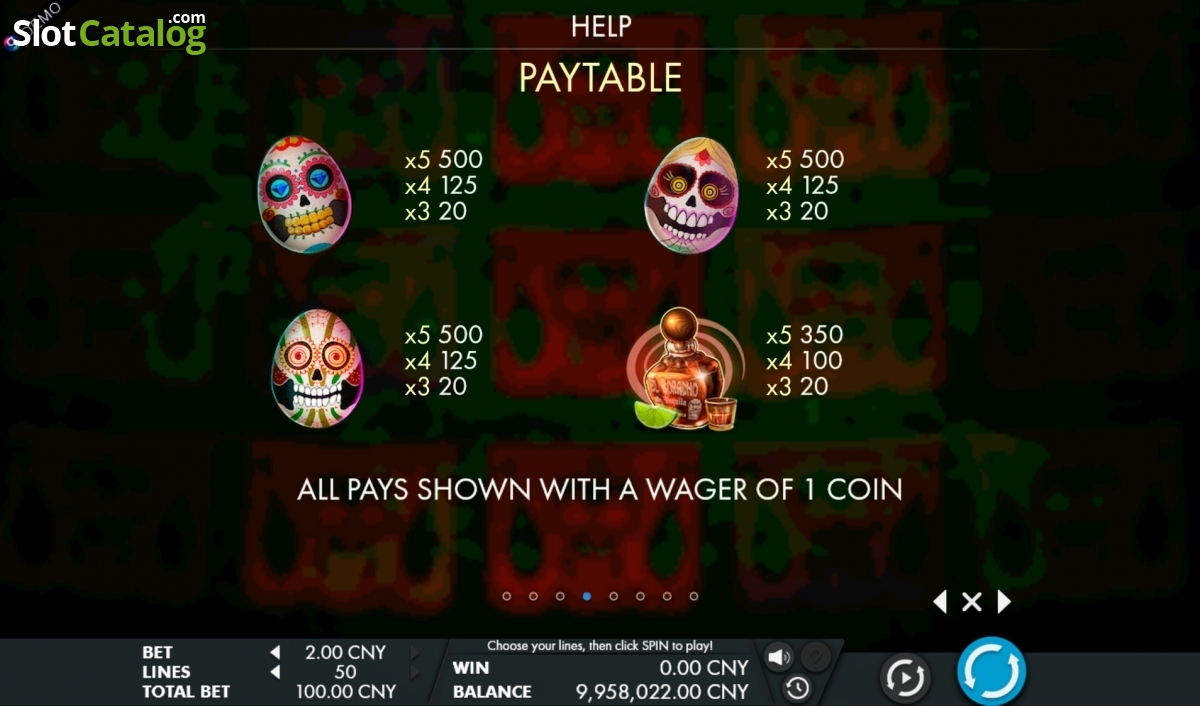The width and height of the screenshot is (1200, 706).
Task: Select the third help page dot
Action: tap(560, 596)
